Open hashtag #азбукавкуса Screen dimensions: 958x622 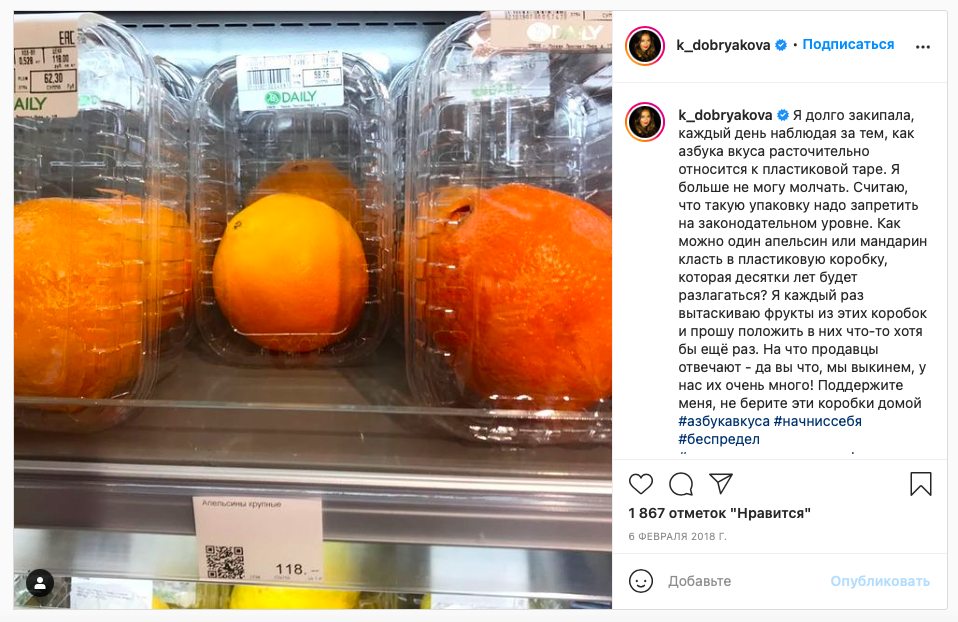click(x=723, y=421)
